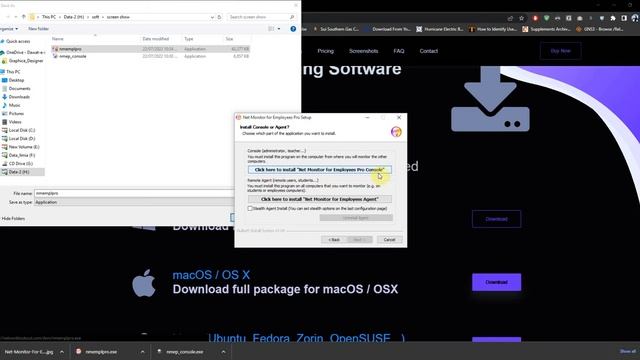Open the macOS / OS X link

pos(211,275)
